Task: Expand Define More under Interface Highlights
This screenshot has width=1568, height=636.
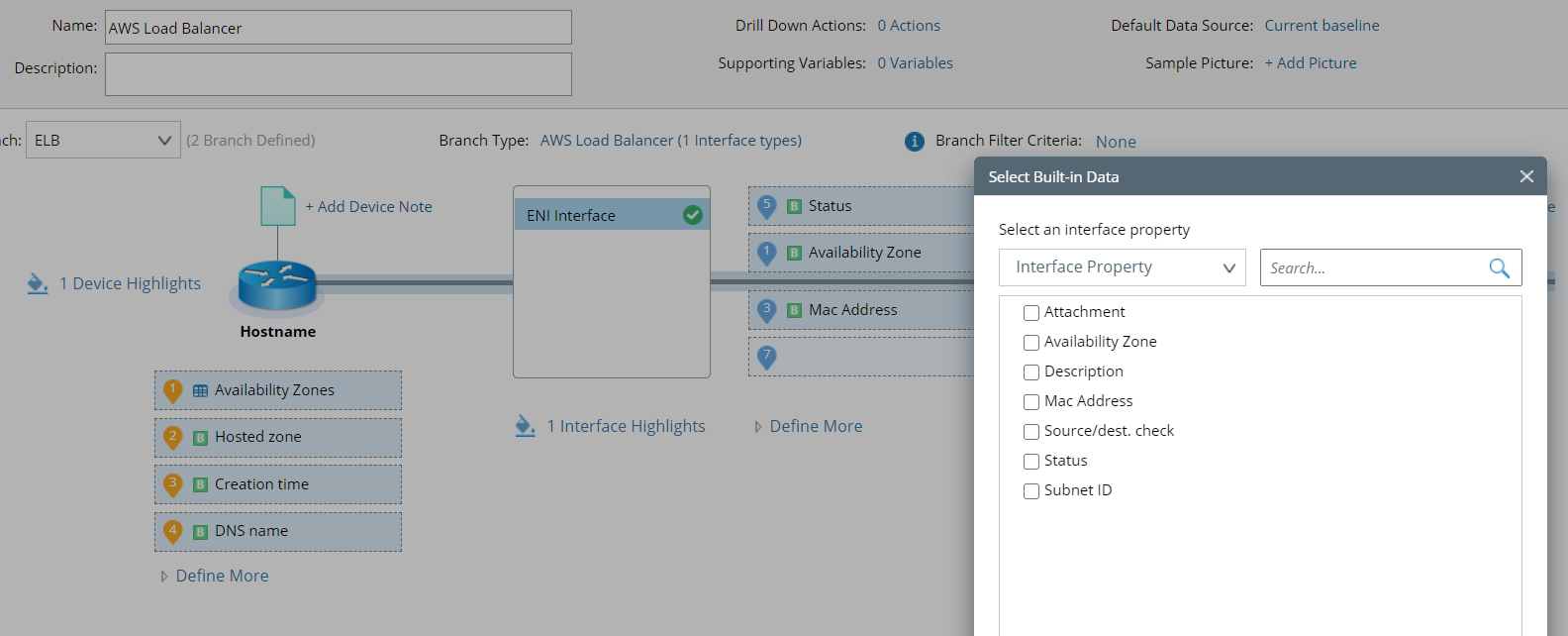Action: click(815, 426)
